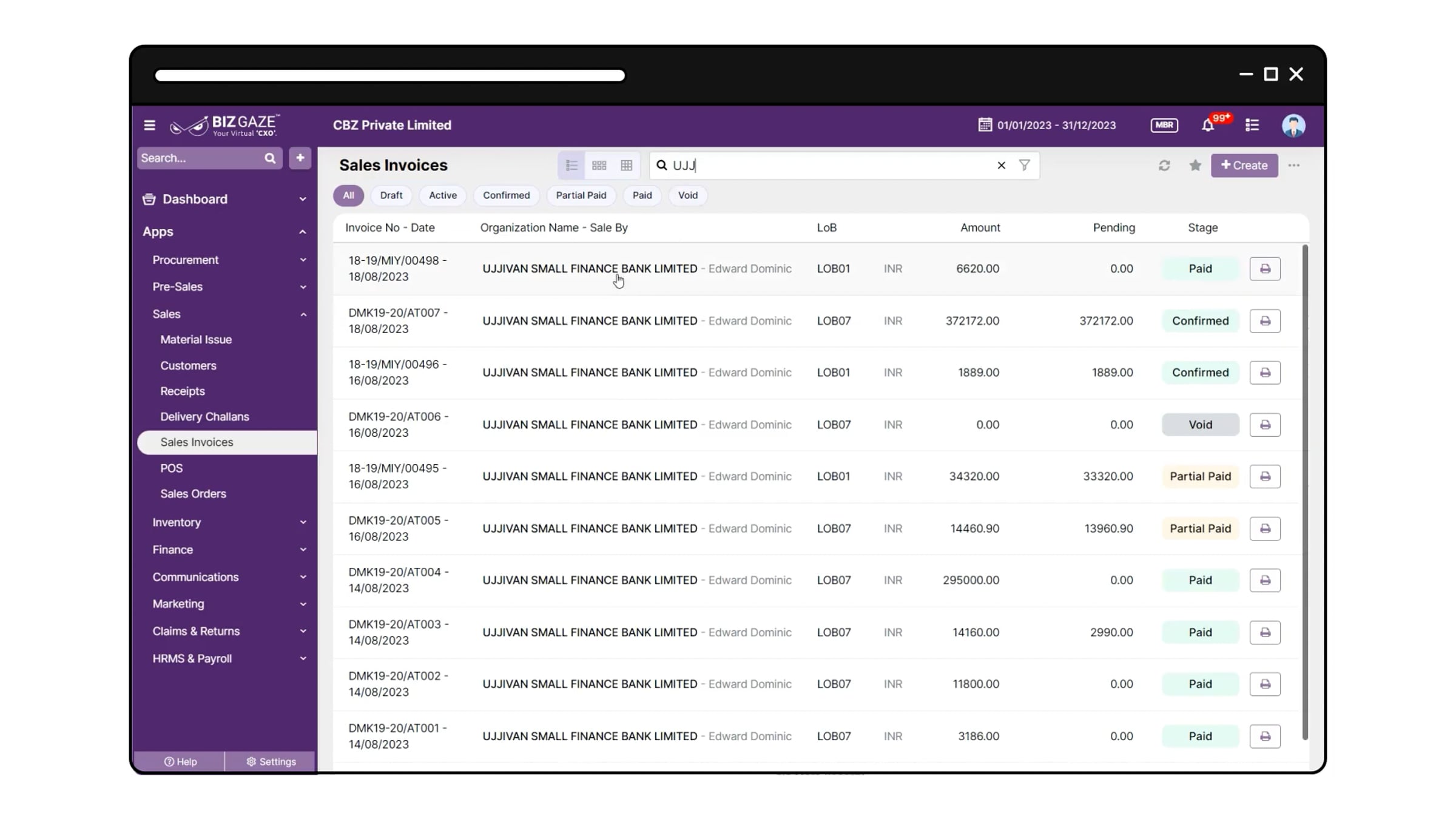1456x819 pixels.
Task: Open Sales Orders in sidebar
Action: pos(193,494)
